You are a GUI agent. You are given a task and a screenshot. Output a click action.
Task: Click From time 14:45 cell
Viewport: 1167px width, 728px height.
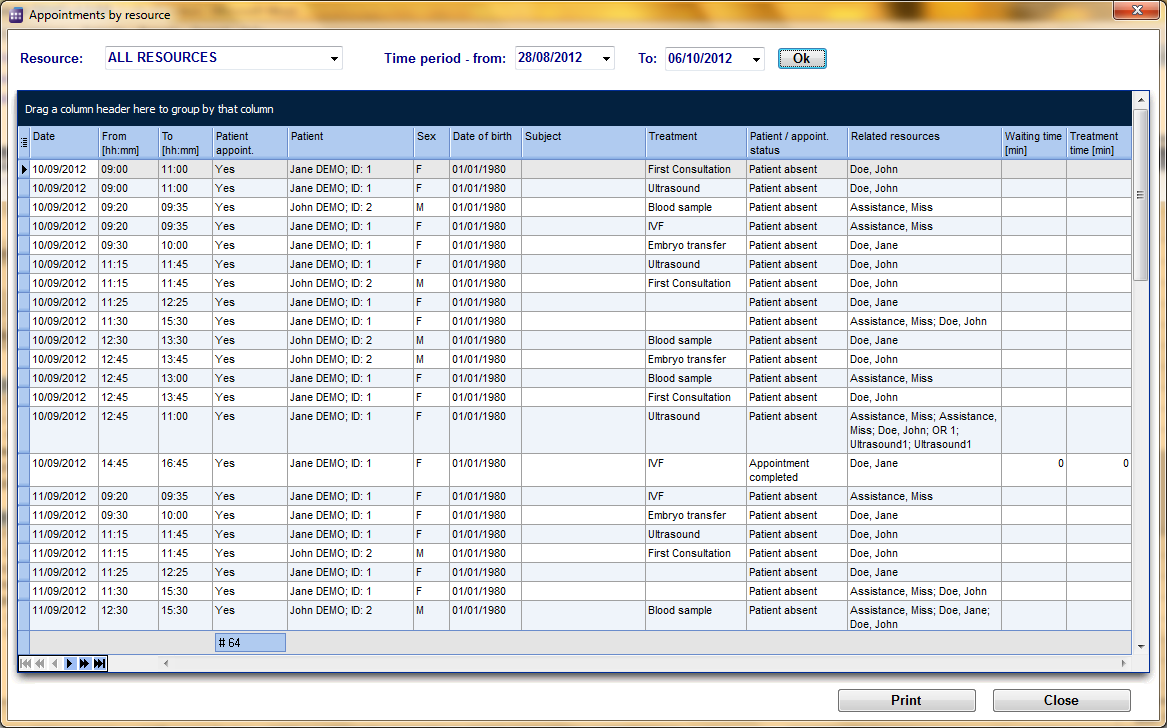pos(128,470)
